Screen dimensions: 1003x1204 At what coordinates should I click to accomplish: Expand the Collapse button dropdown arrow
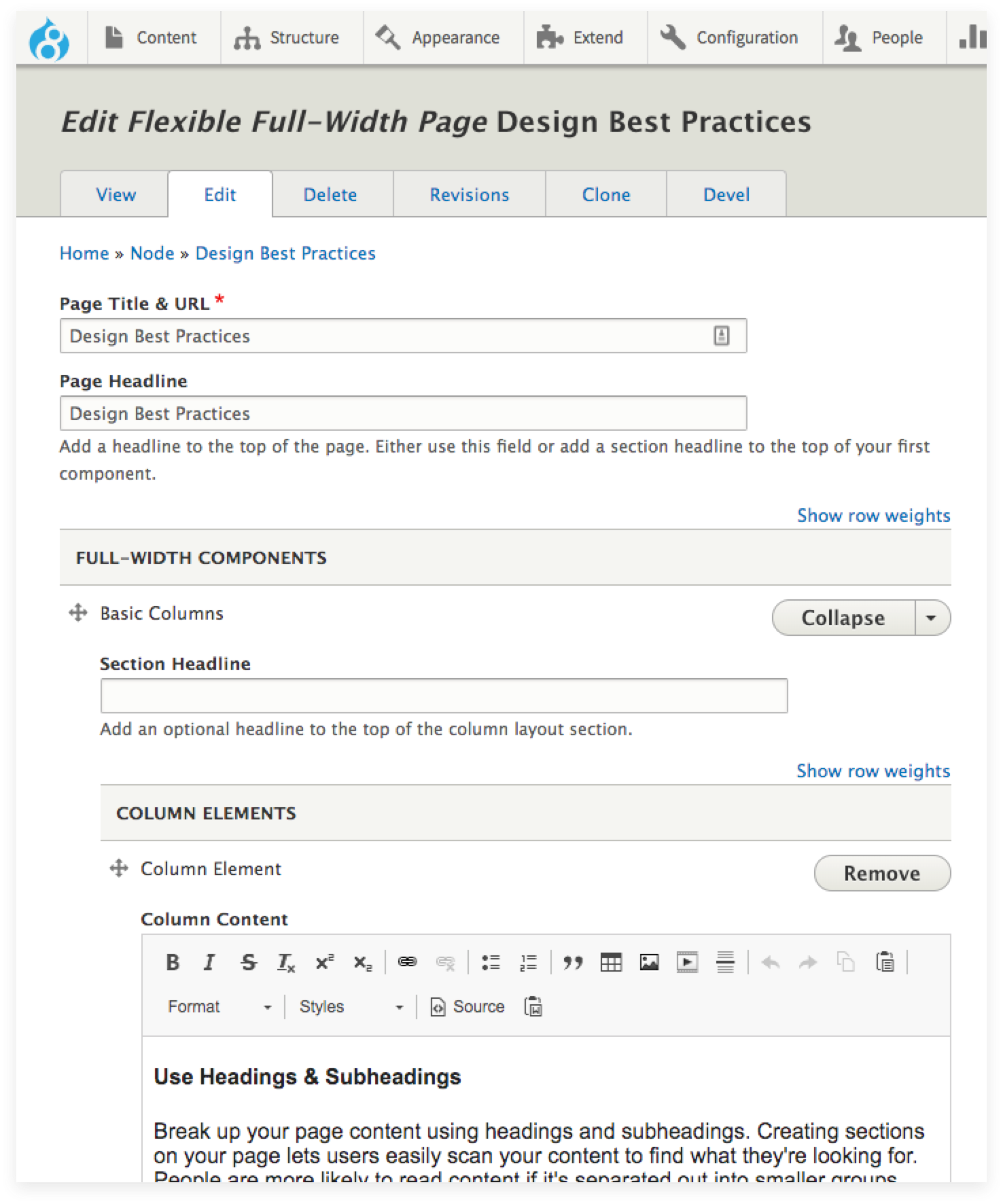tap(932, 618)
